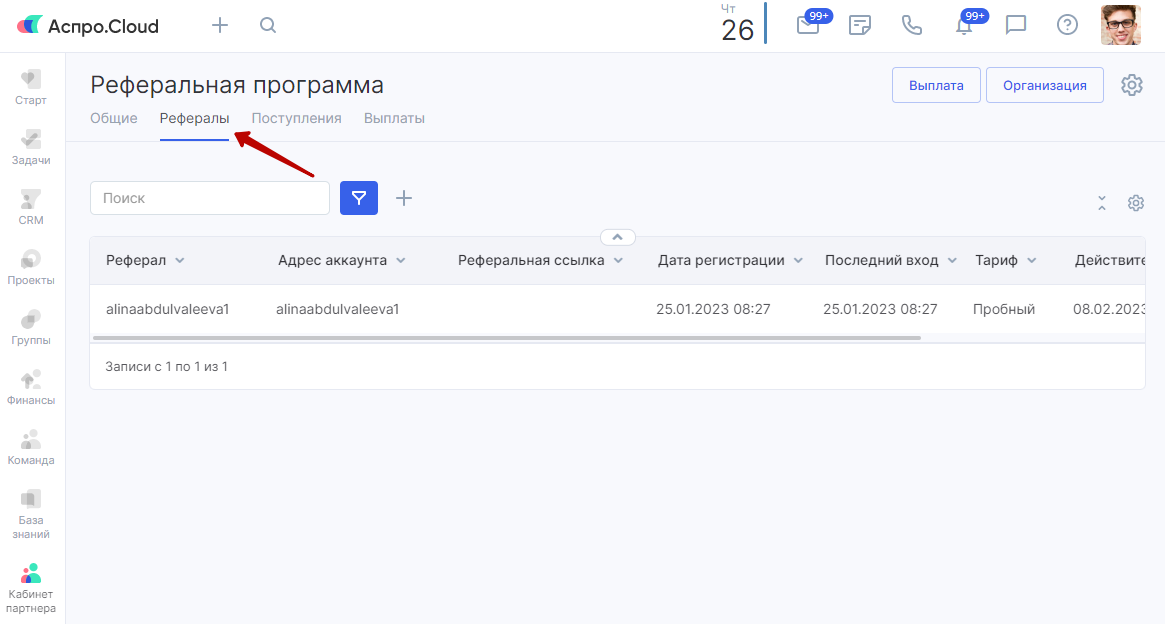Open Адрес аккаунта column dropdown arrow
Viewport: 1165px width, 624px height.
tap(400, 261)
